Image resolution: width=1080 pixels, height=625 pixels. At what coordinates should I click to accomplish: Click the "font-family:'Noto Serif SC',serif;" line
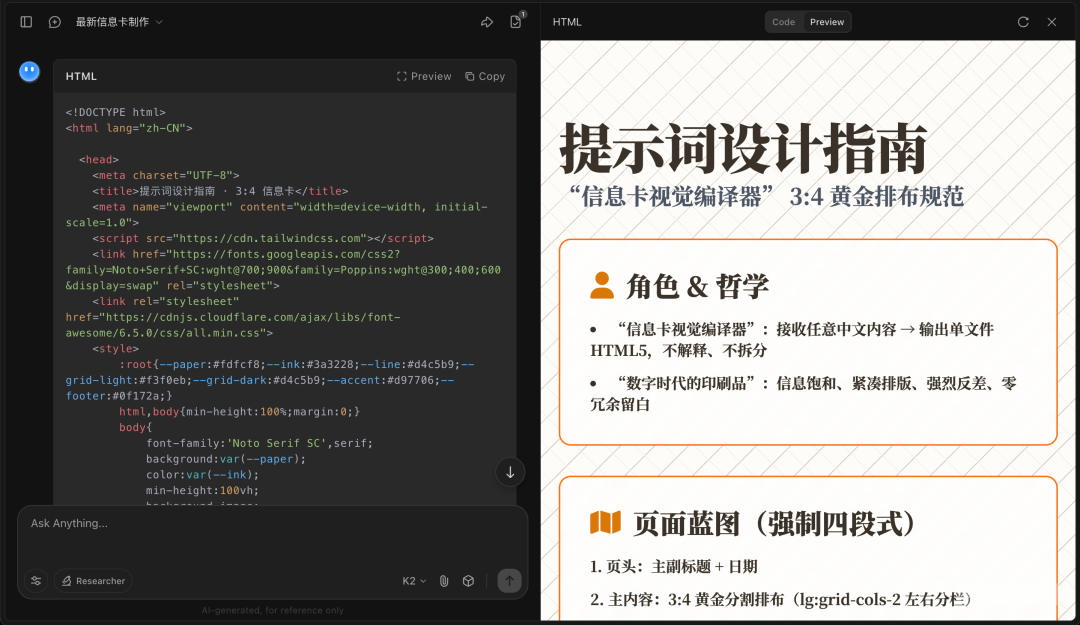pyautogui.click(x=259, y=444)
